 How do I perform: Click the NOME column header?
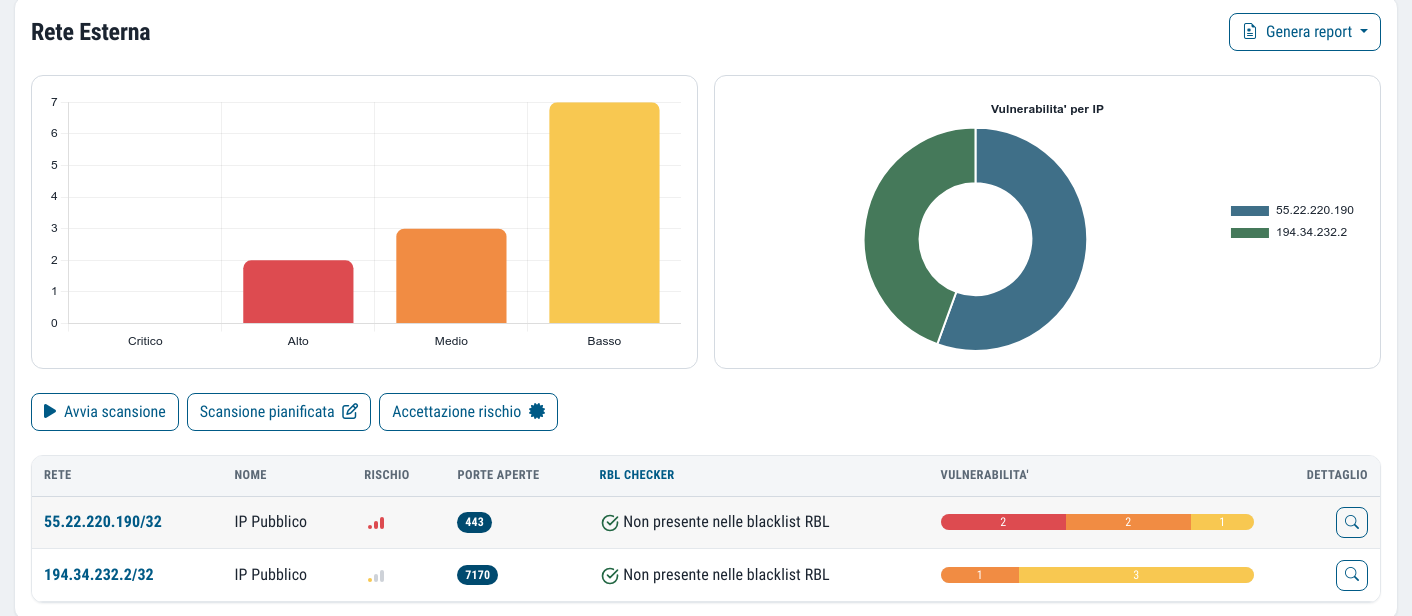point(250,475)
